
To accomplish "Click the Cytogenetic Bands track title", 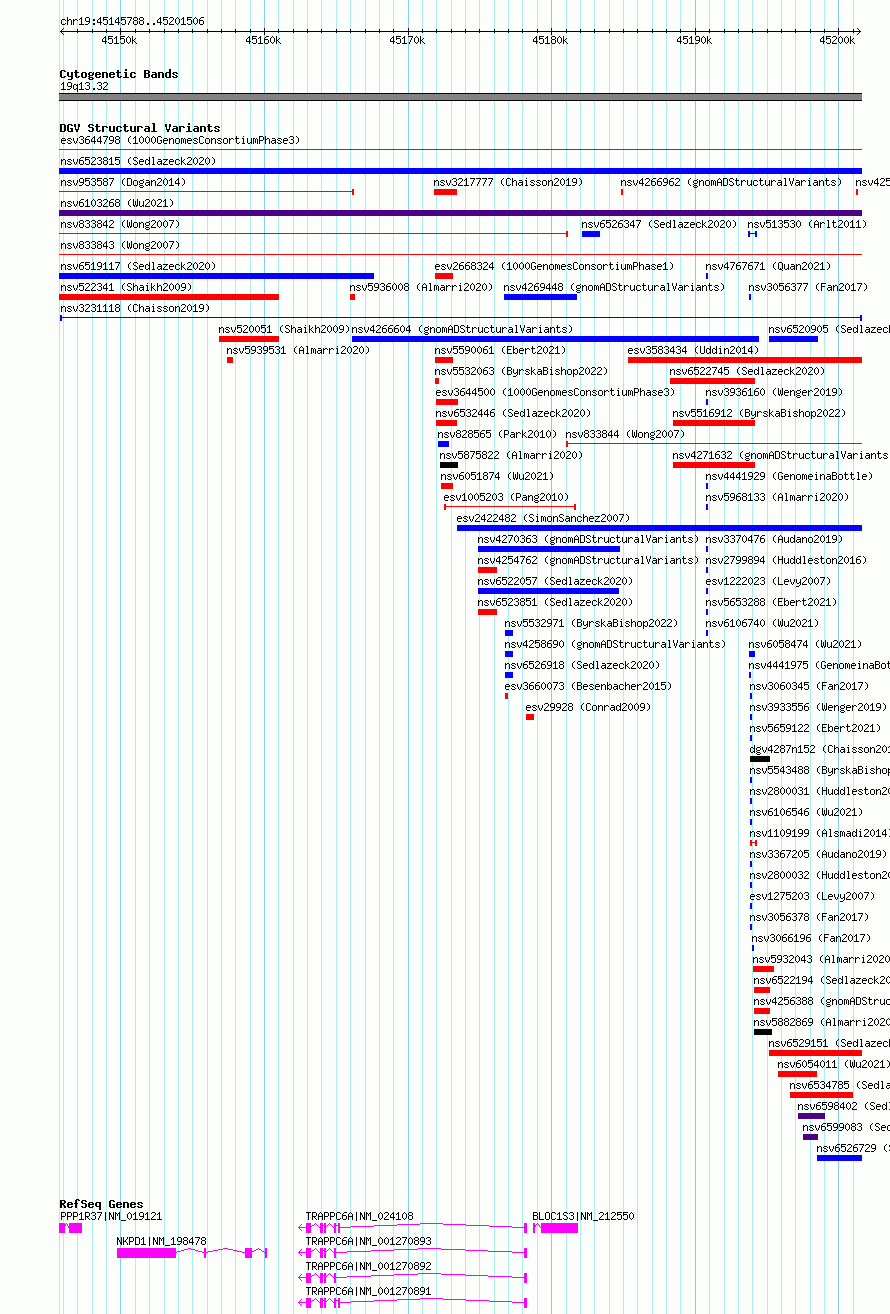I will pos(119,74).
